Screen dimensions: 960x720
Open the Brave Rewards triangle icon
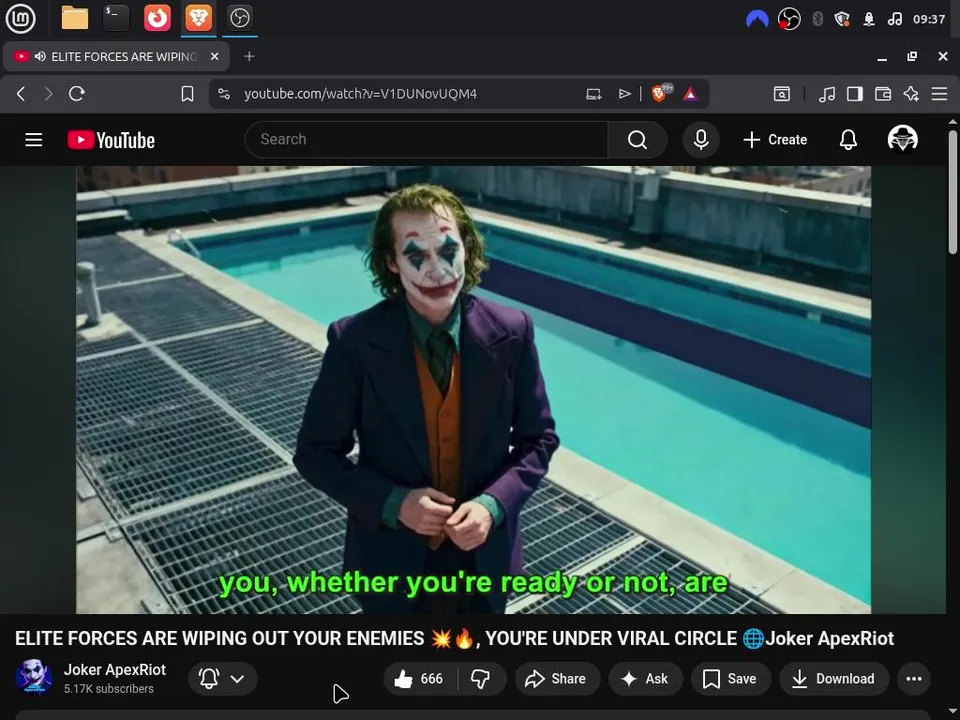pyautogui.click(x=691, y=94)
